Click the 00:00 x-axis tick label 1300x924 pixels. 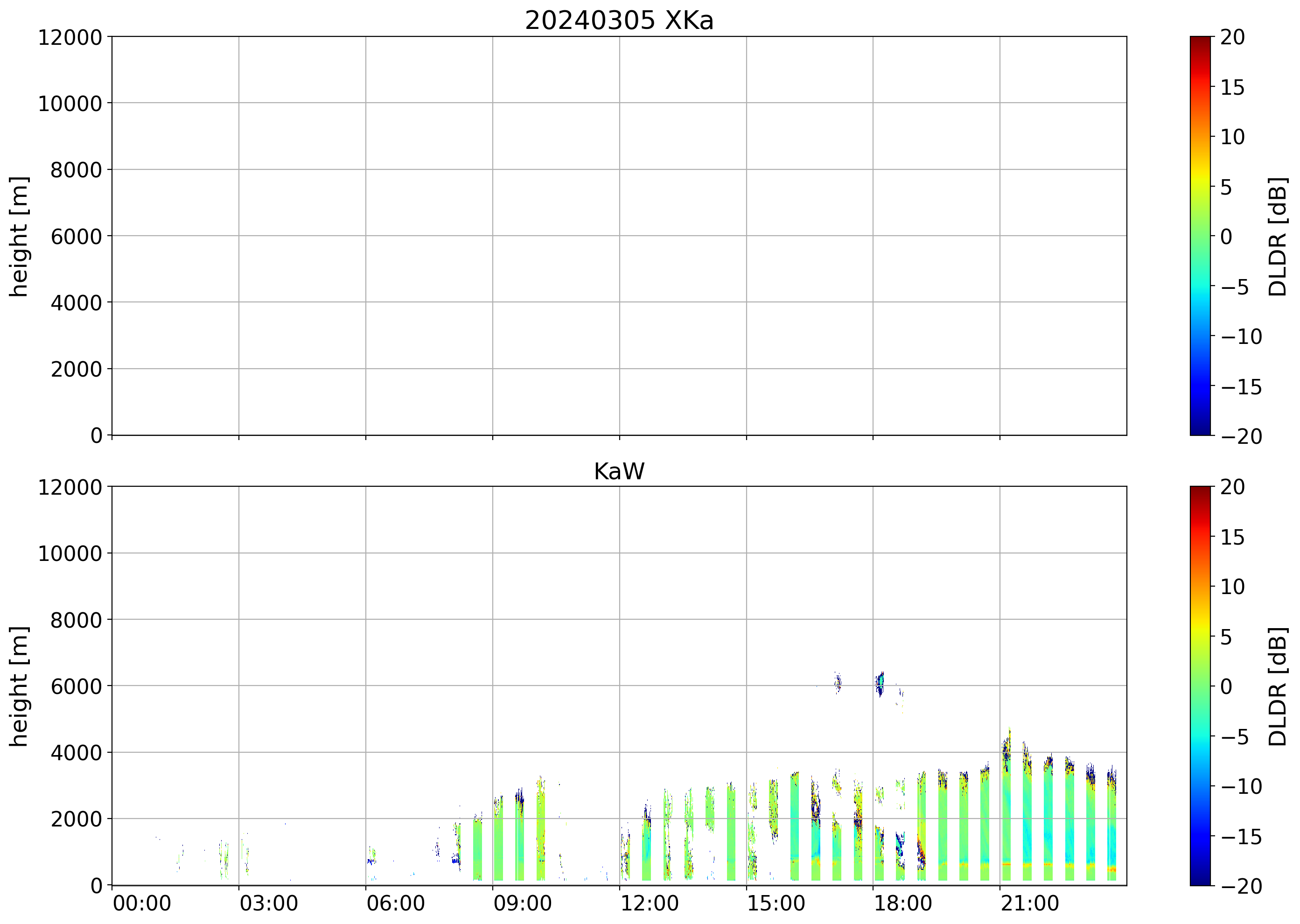tap(142, 903)
